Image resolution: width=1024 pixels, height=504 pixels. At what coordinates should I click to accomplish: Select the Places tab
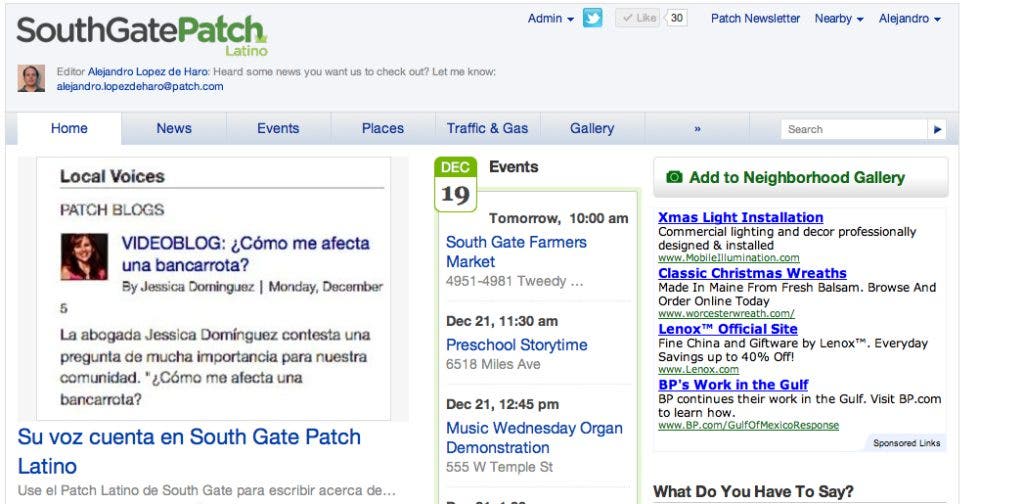pos(383,128)
